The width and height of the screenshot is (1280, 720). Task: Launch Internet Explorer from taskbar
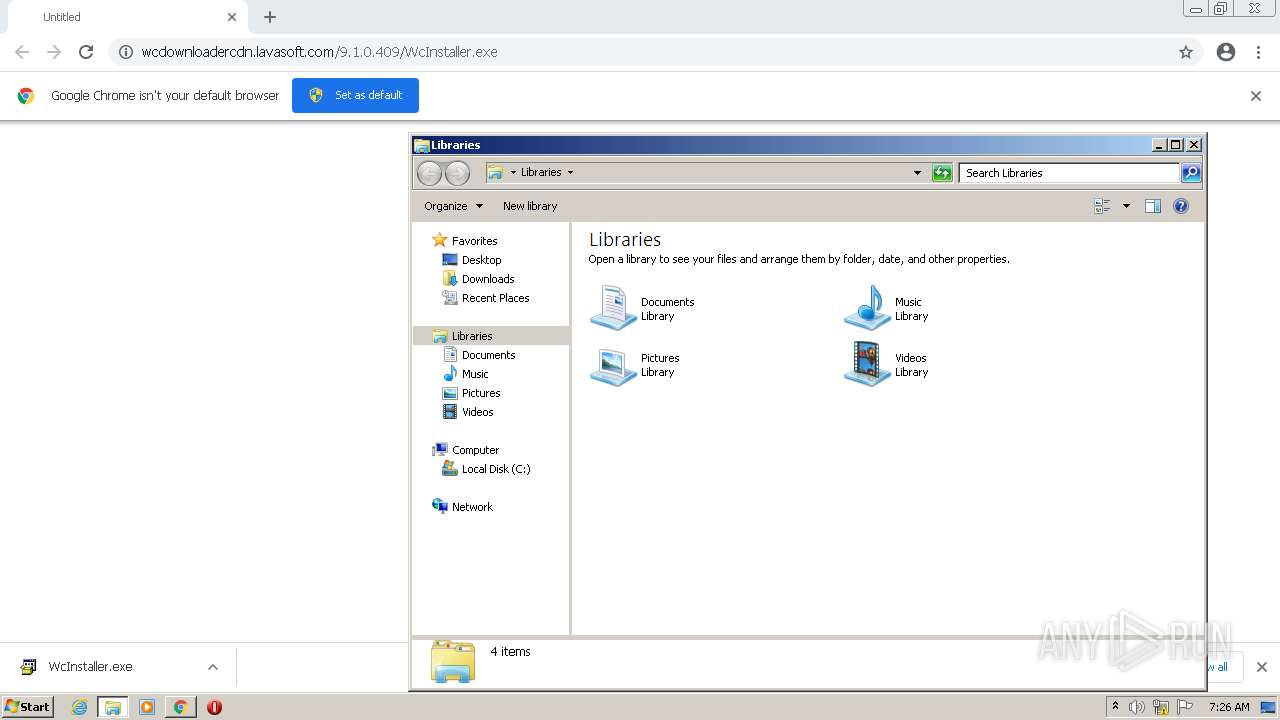[80, 707]
